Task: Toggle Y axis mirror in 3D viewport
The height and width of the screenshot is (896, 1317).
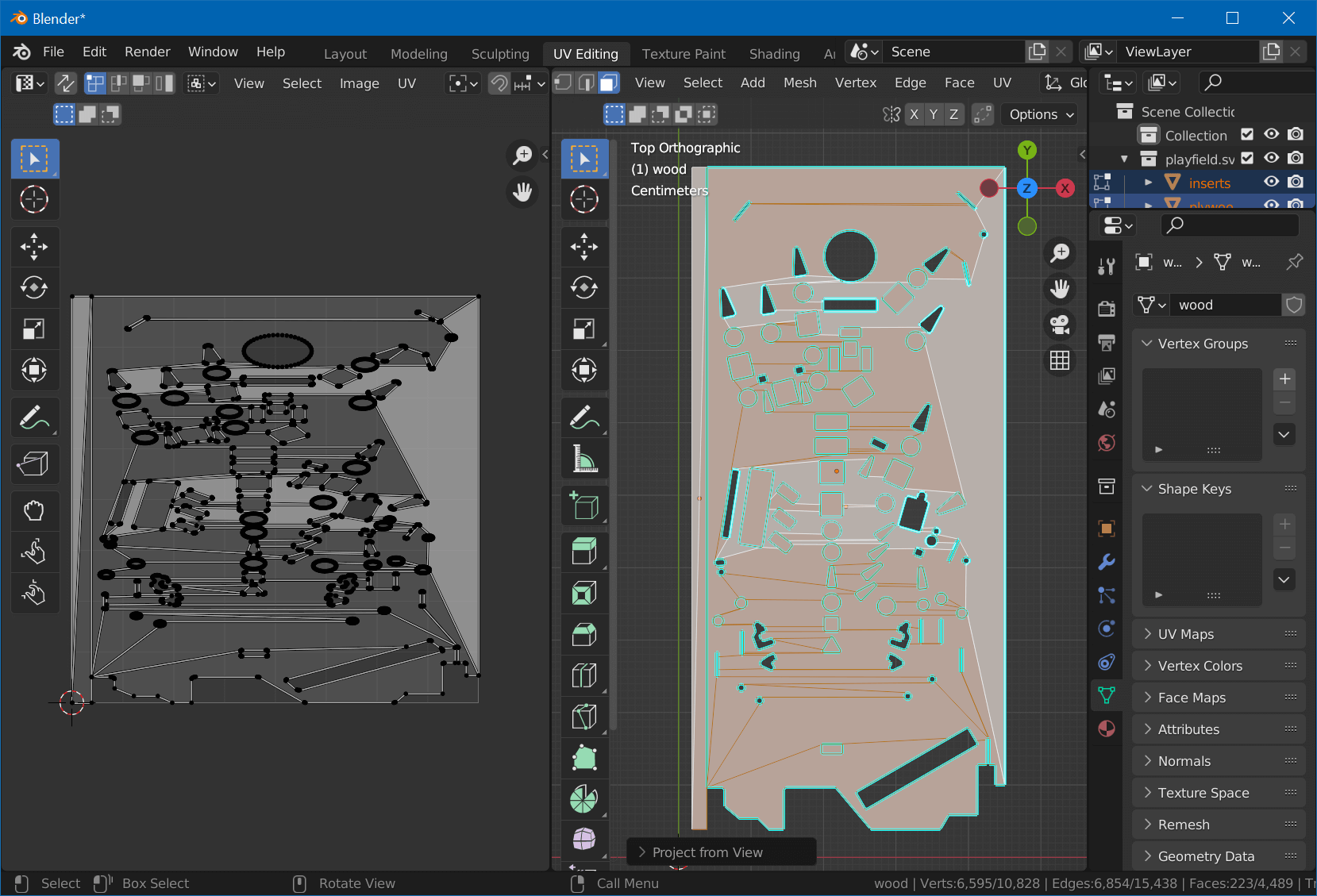Action: tap(934, 114)
